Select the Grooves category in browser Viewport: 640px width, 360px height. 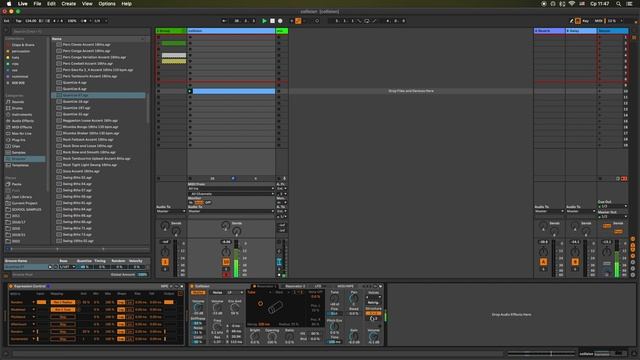tap(24, 159)
